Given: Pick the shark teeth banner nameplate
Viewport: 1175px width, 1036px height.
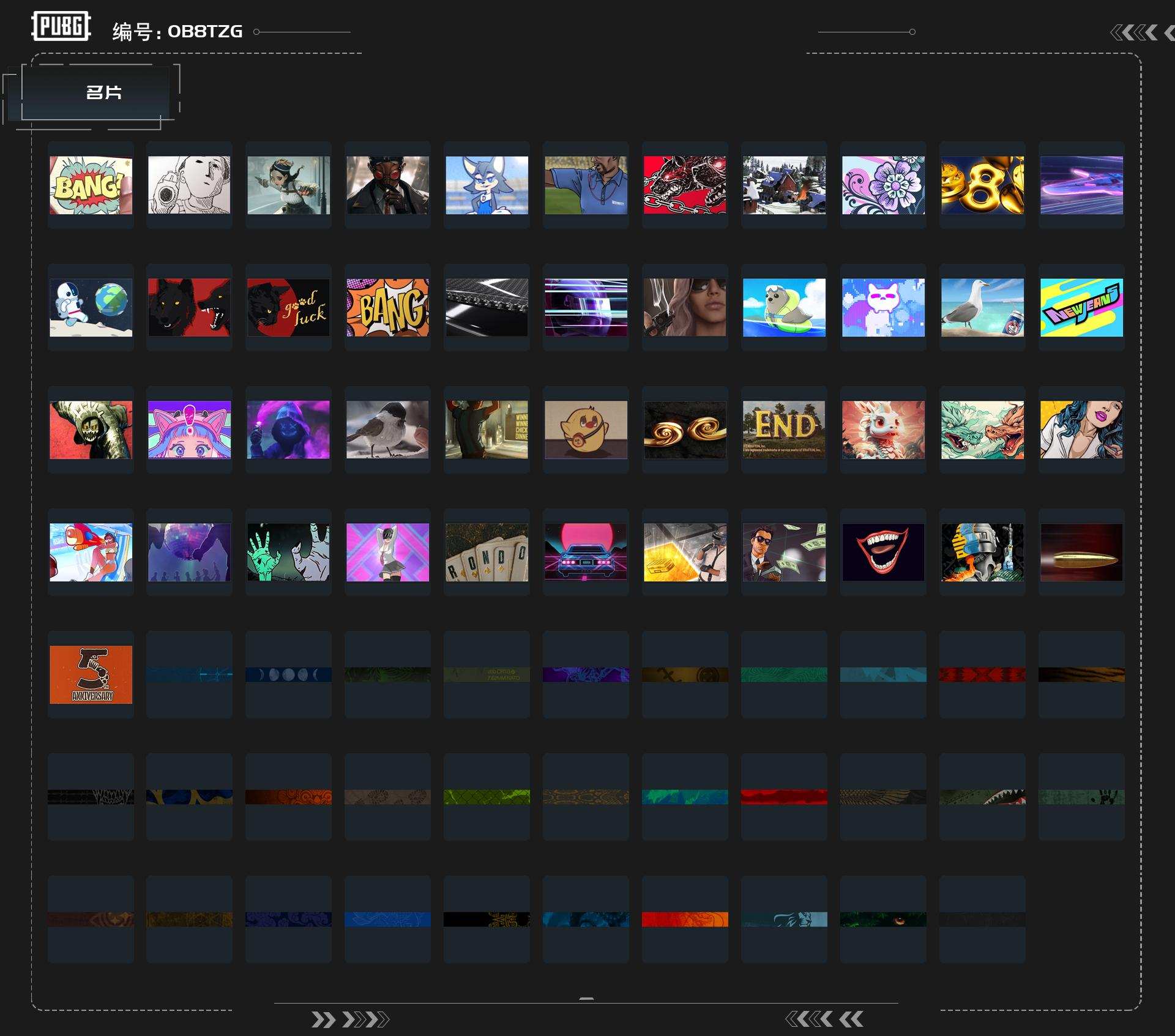Looking at the screenshot, I should (982, 797).
